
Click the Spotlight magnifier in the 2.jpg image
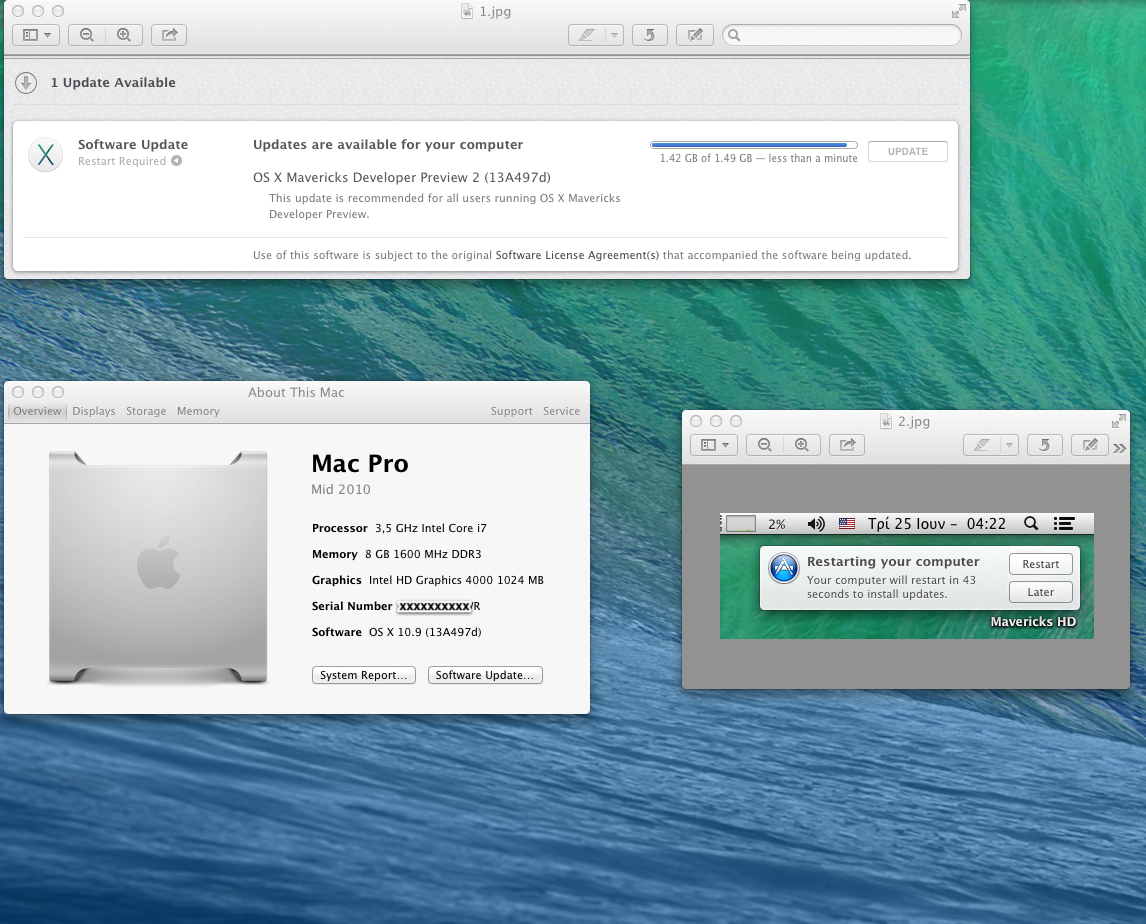coord(1031,523)
